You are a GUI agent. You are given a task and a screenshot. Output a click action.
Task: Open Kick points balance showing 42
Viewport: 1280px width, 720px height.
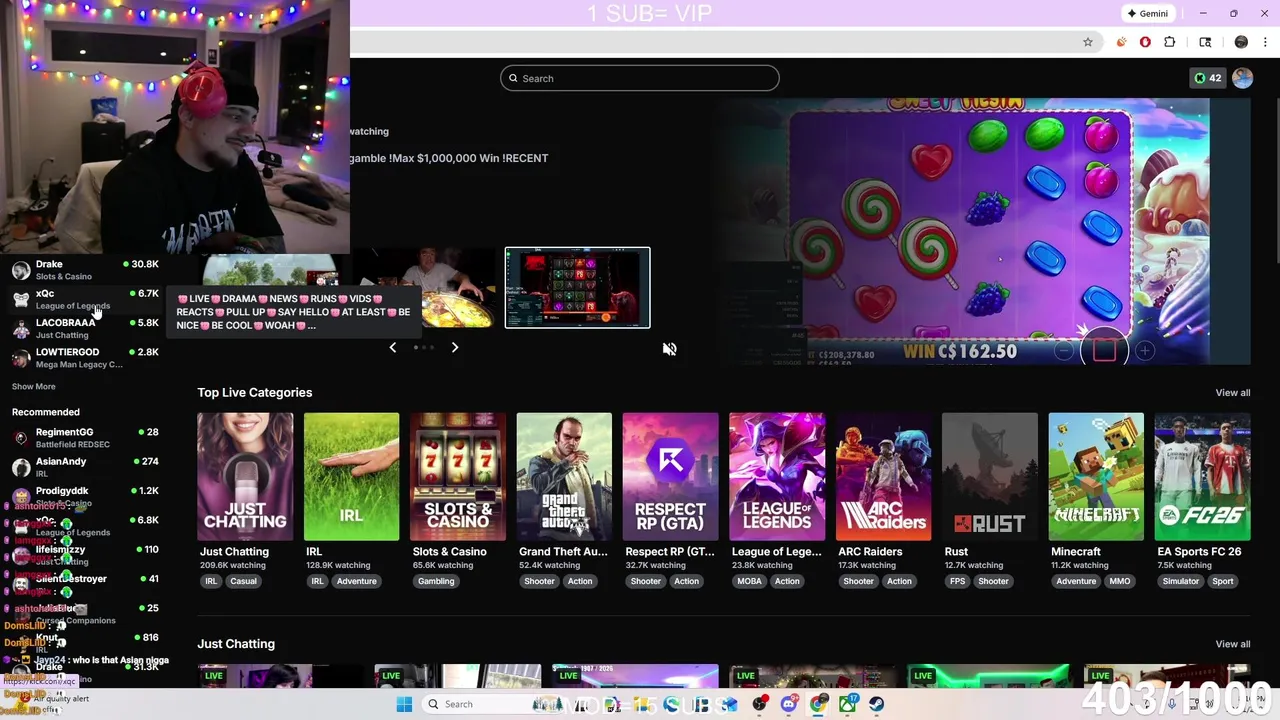click(1208, 78)
